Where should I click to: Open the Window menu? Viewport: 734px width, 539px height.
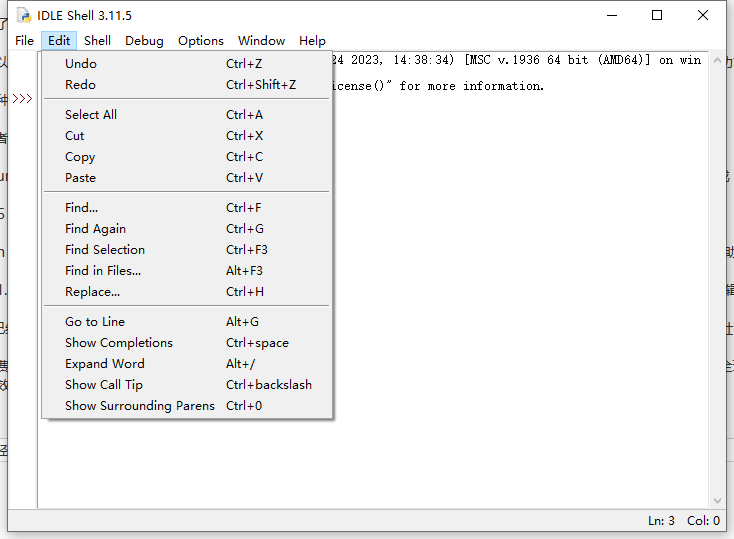click(261, 41)
